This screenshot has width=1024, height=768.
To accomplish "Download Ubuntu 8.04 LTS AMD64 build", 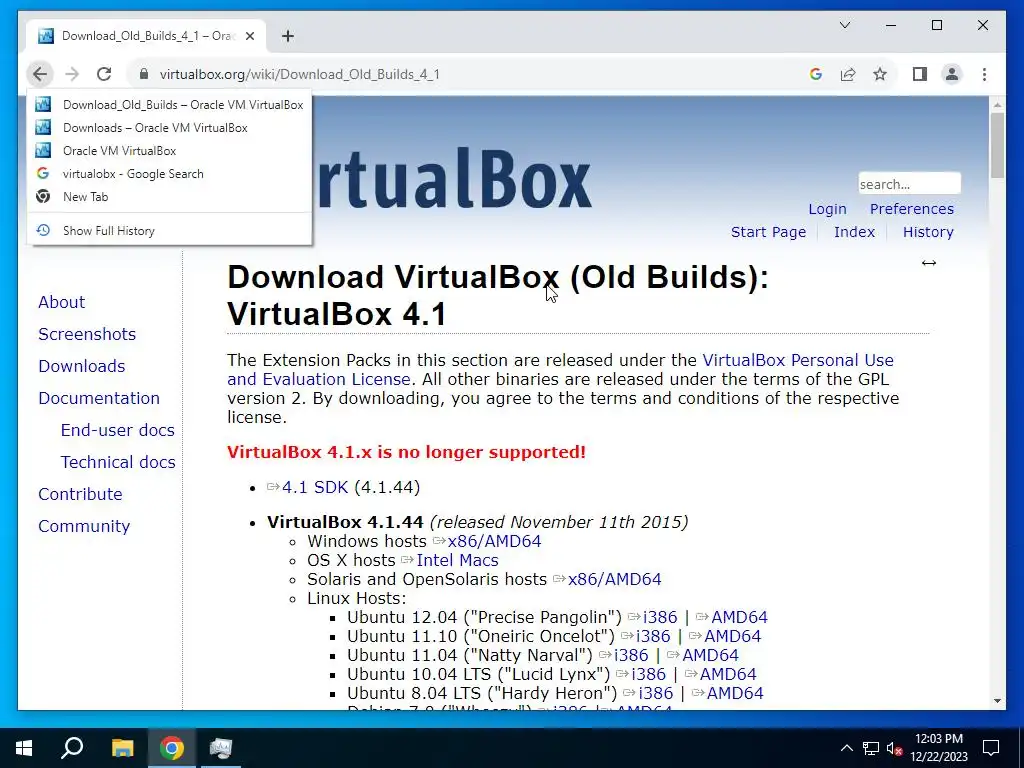I will [735, 693].
